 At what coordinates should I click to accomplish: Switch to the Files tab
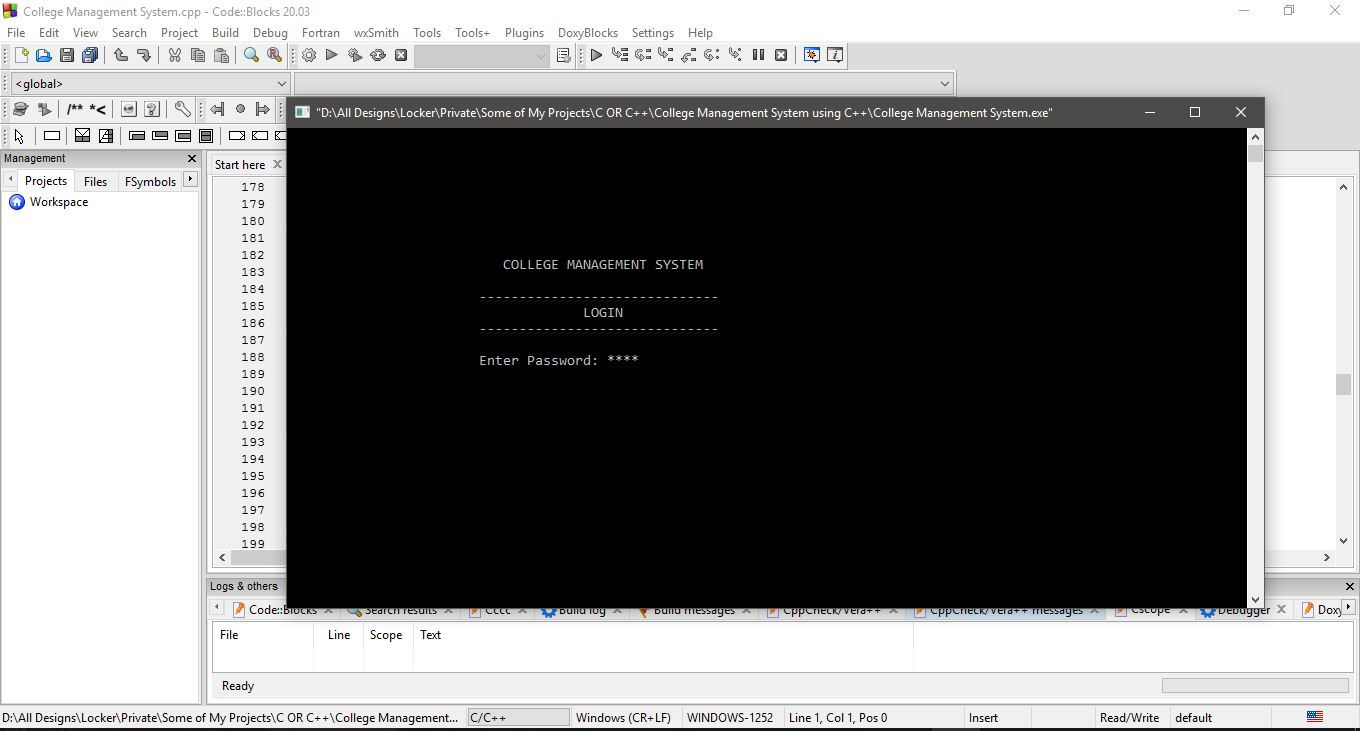95,181
